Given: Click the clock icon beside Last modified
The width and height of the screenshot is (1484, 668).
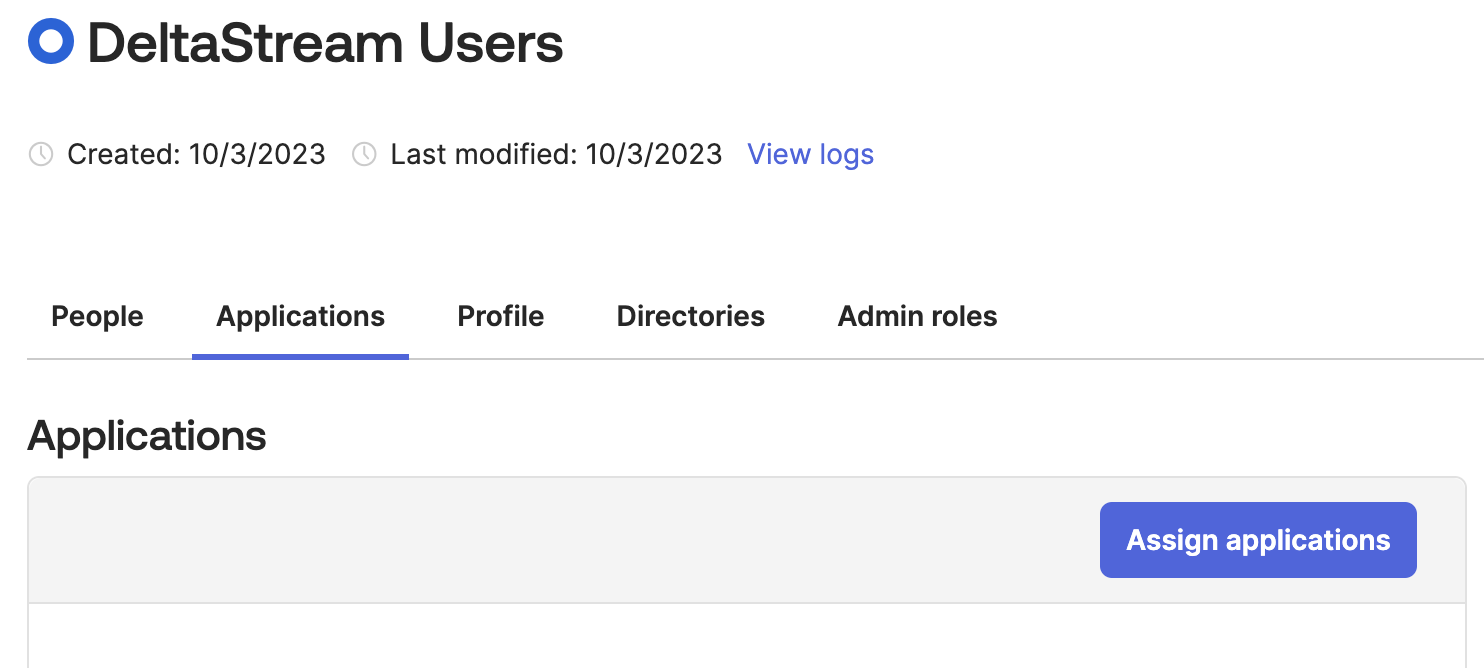Looking at the screenshot, I should [x=365, y=154].
